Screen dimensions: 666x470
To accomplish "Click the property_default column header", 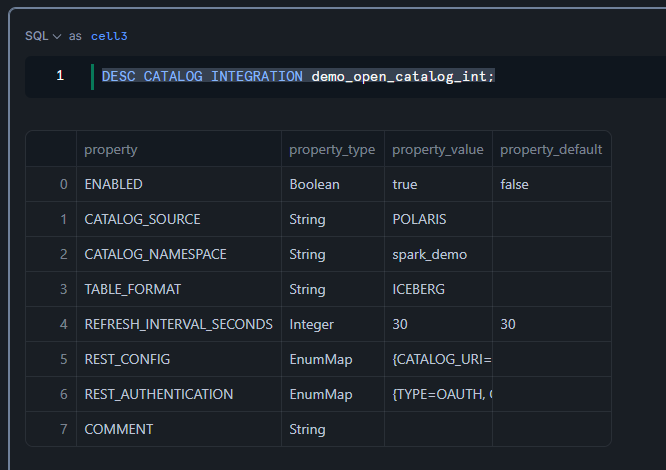I will click(x=551, y=149).
